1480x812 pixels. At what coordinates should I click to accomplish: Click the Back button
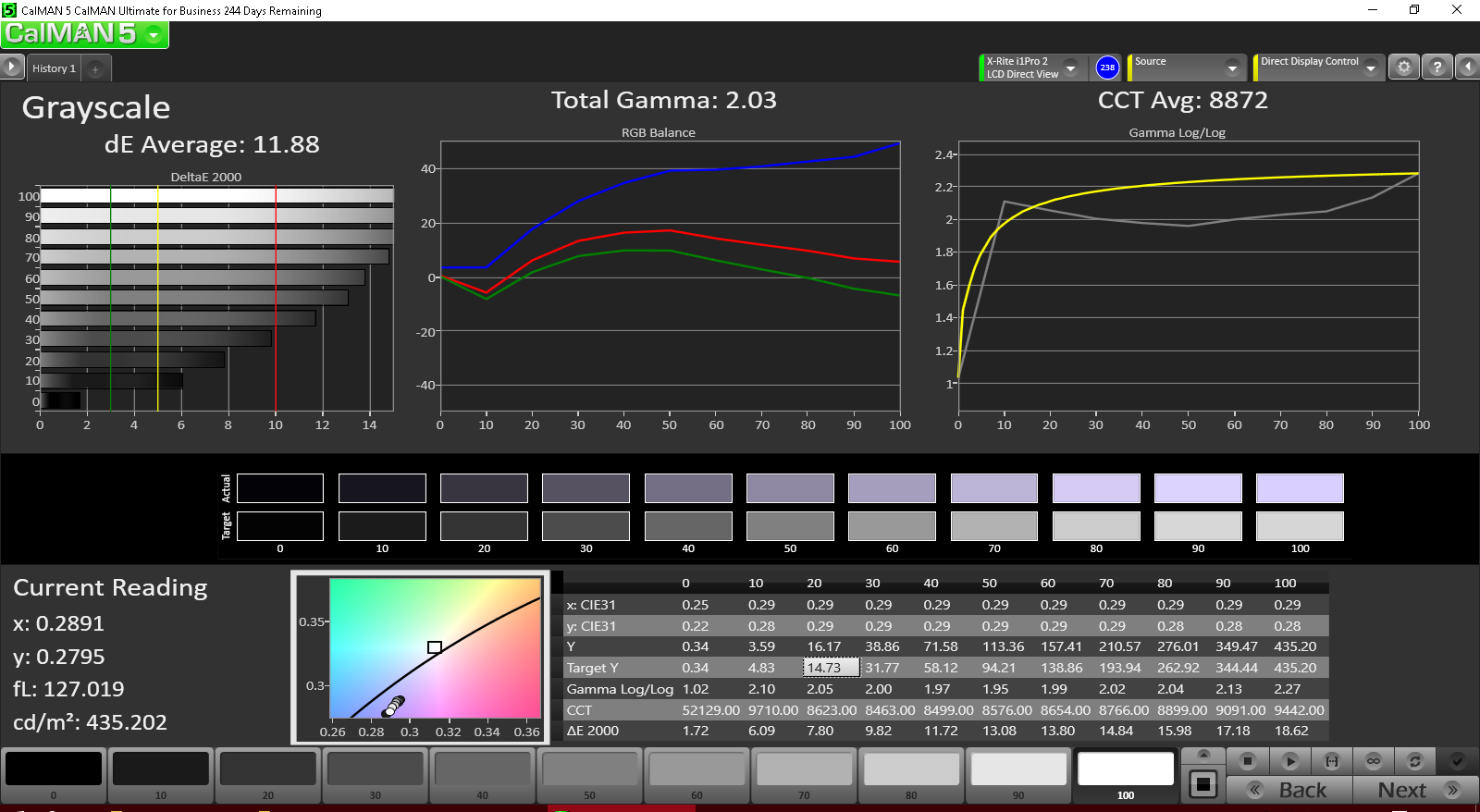click(x=1289, y=790)
